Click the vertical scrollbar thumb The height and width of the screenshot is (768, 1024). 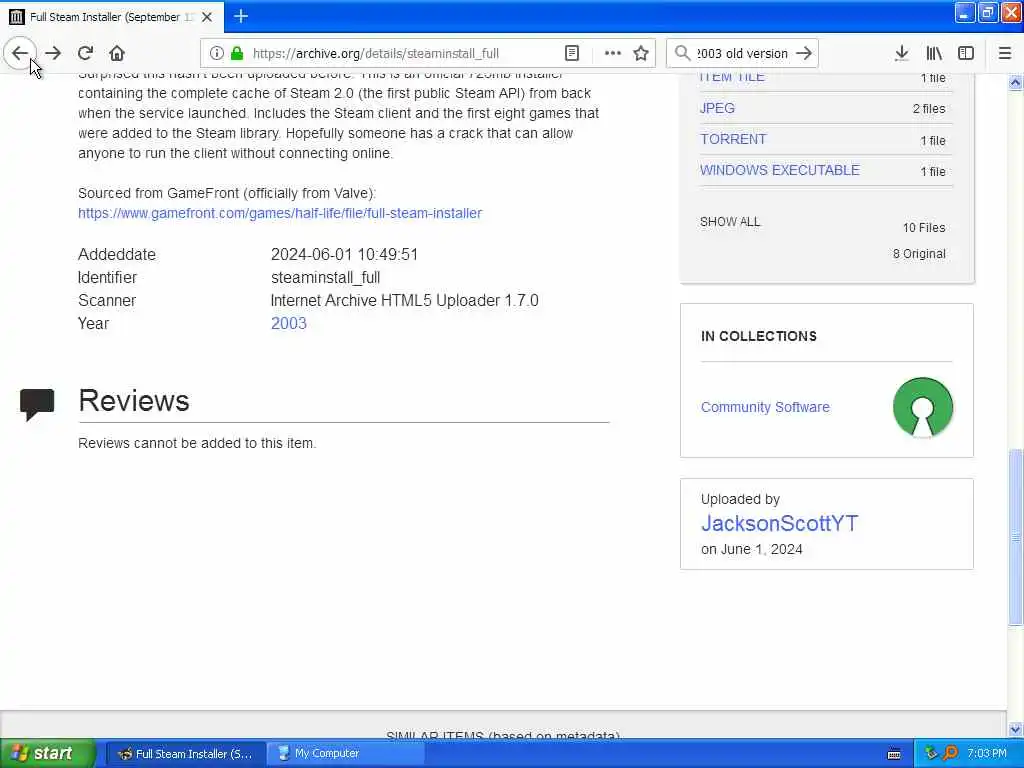tap(1015, 537)
